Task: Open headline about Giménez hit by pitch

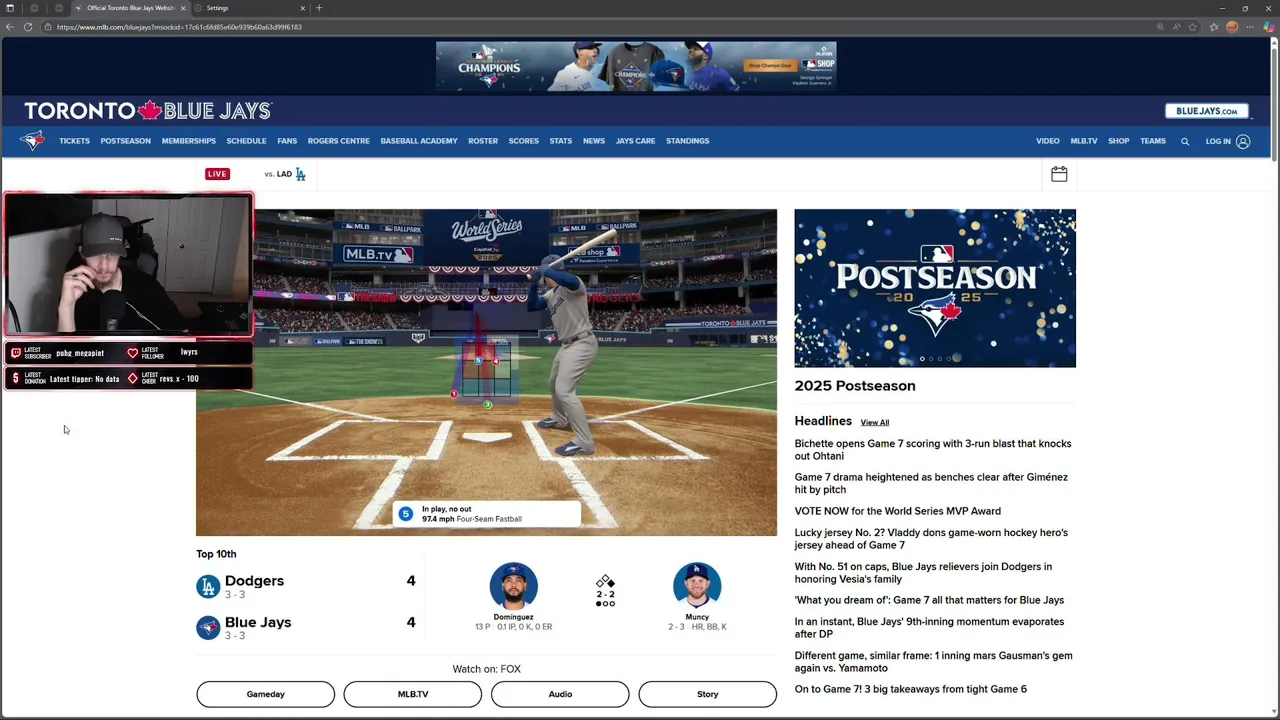Action: click(x=931, y=483)
